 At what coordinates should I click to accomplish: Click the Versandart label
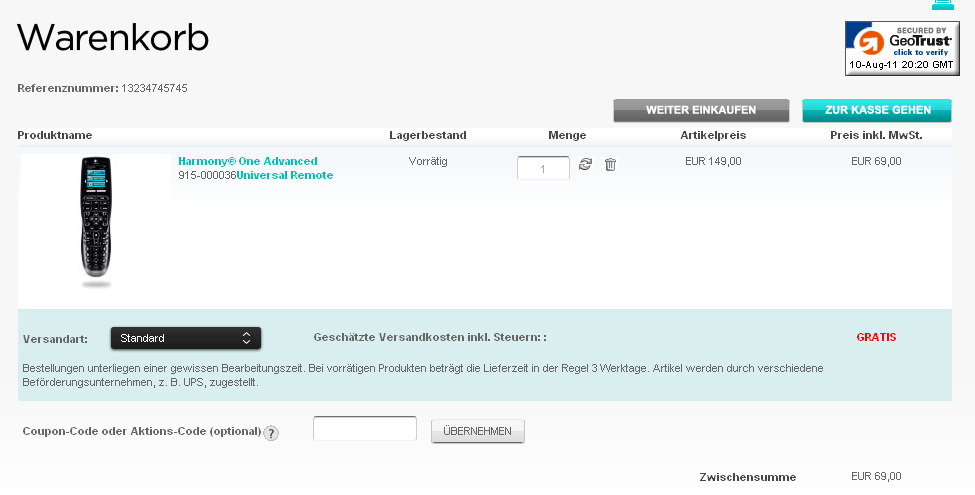[55, 340]
